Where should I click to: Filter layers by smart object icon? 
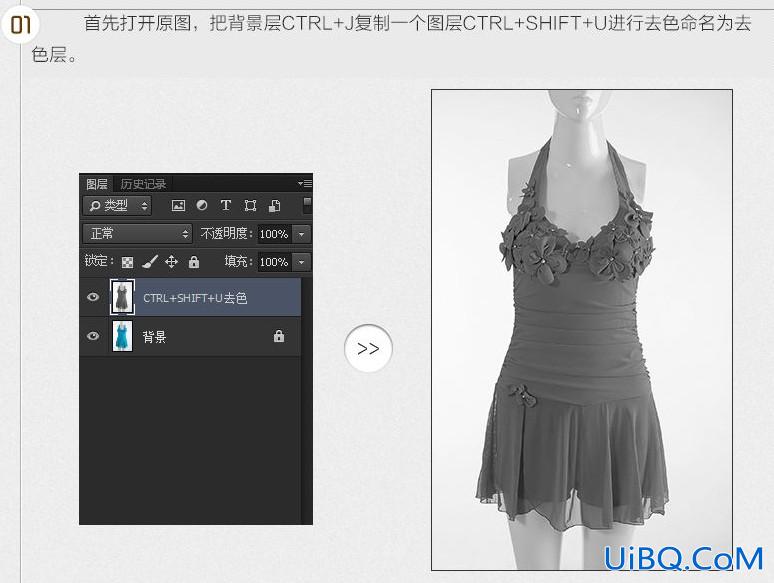(x=274, y=205)
